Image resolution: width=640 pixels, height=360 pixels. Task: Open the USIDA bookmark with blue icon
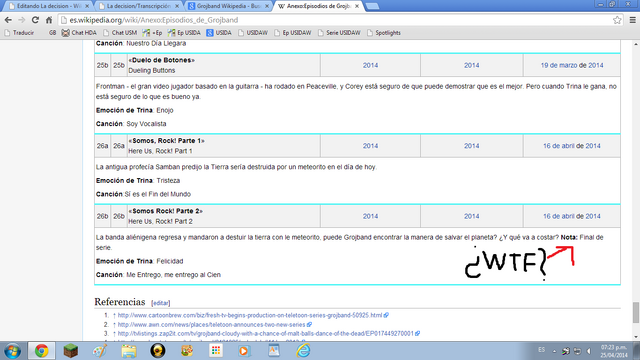point(219,33)
